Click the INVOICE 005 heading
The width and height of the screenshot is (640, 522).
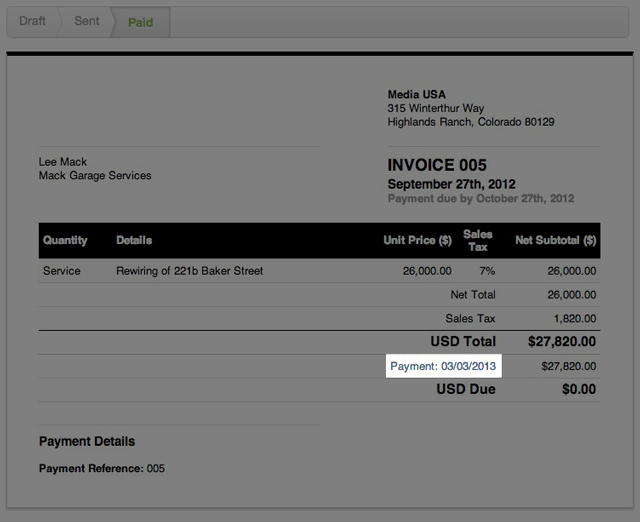(x=437, y=165)
